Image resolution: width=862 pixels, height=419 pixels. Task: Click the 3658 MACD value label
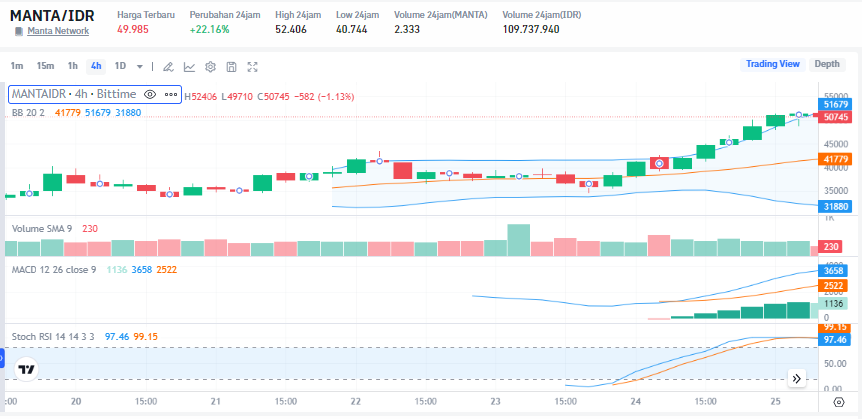tap(835, 271)
